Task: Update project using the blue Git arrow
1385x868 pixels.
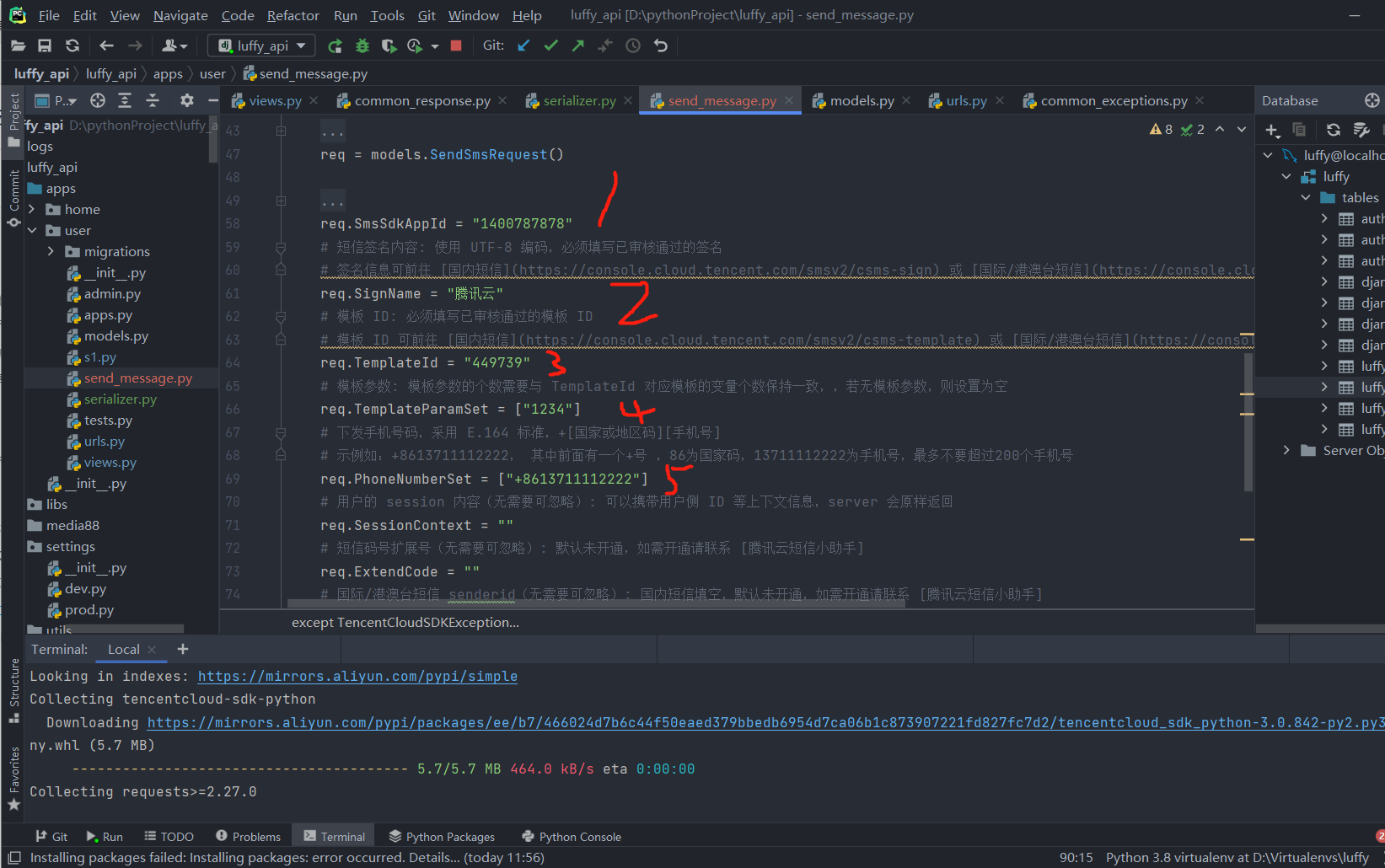Action: 523,46
